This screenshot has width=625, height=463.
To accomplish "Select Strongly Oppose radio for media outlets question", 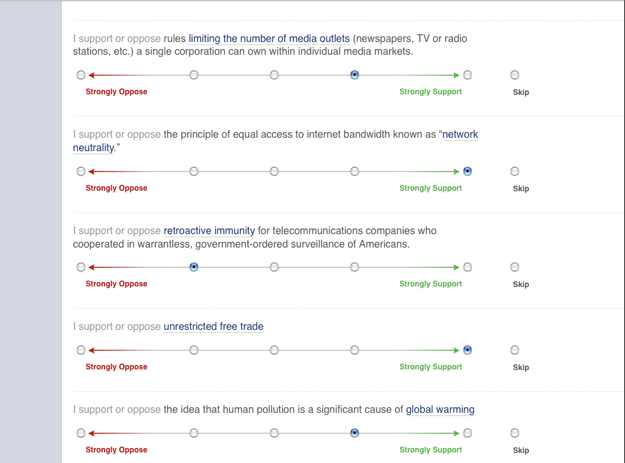I will 81,75.
